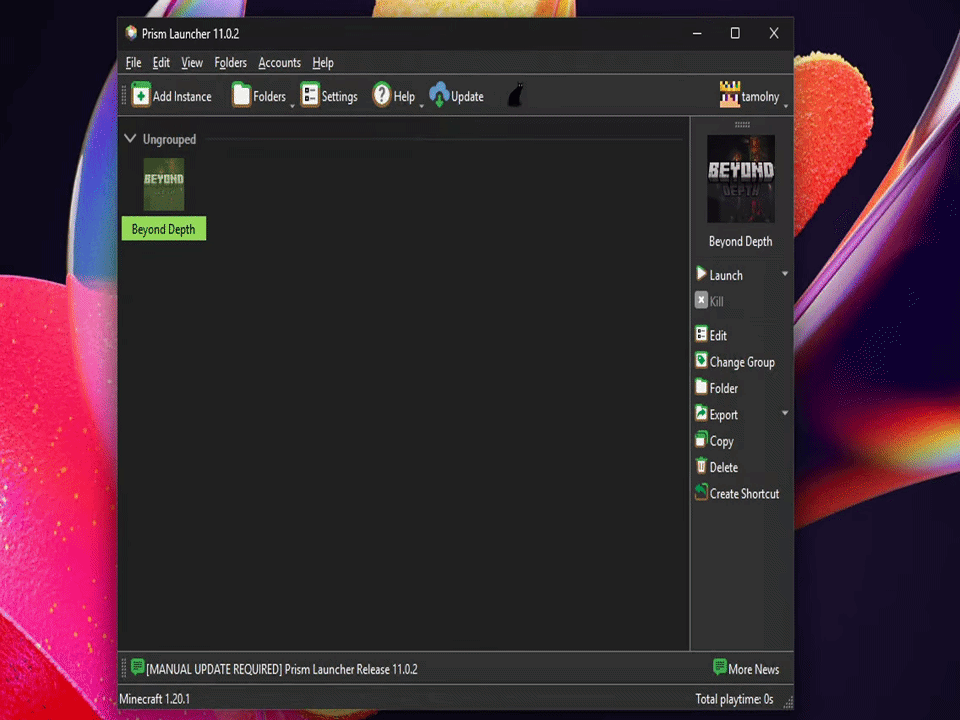Viewport: 960px width, 720px height.
Task: Click the black cat icon in toolbar
Action: 516,95
